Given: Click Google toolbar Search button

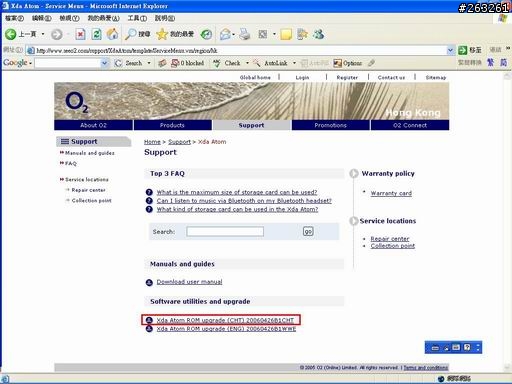Looking at the screenshot, I should point(129,63).
